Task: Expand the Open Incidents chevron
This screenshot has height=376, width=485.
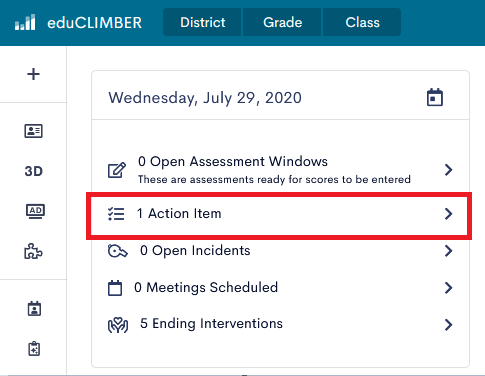Action: click(448, 251)
